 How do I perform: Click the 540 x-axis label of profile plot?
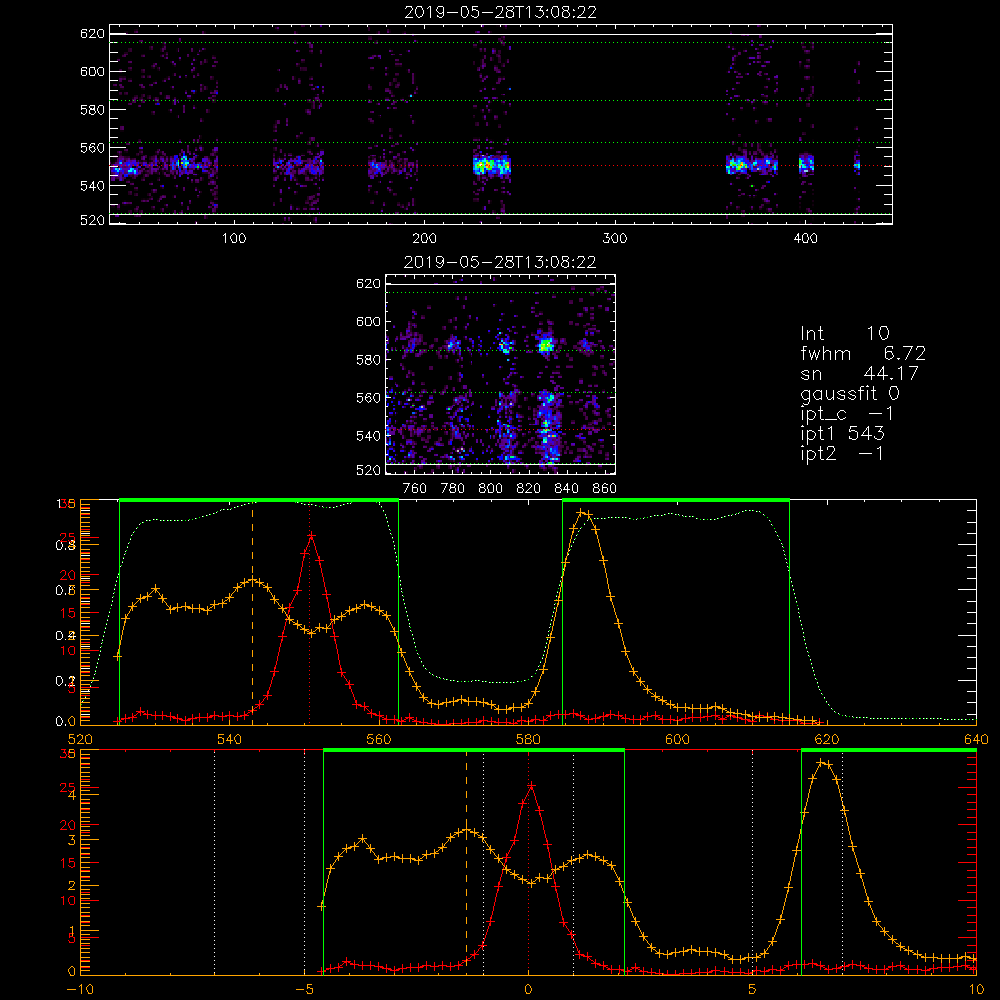(230, 739)
